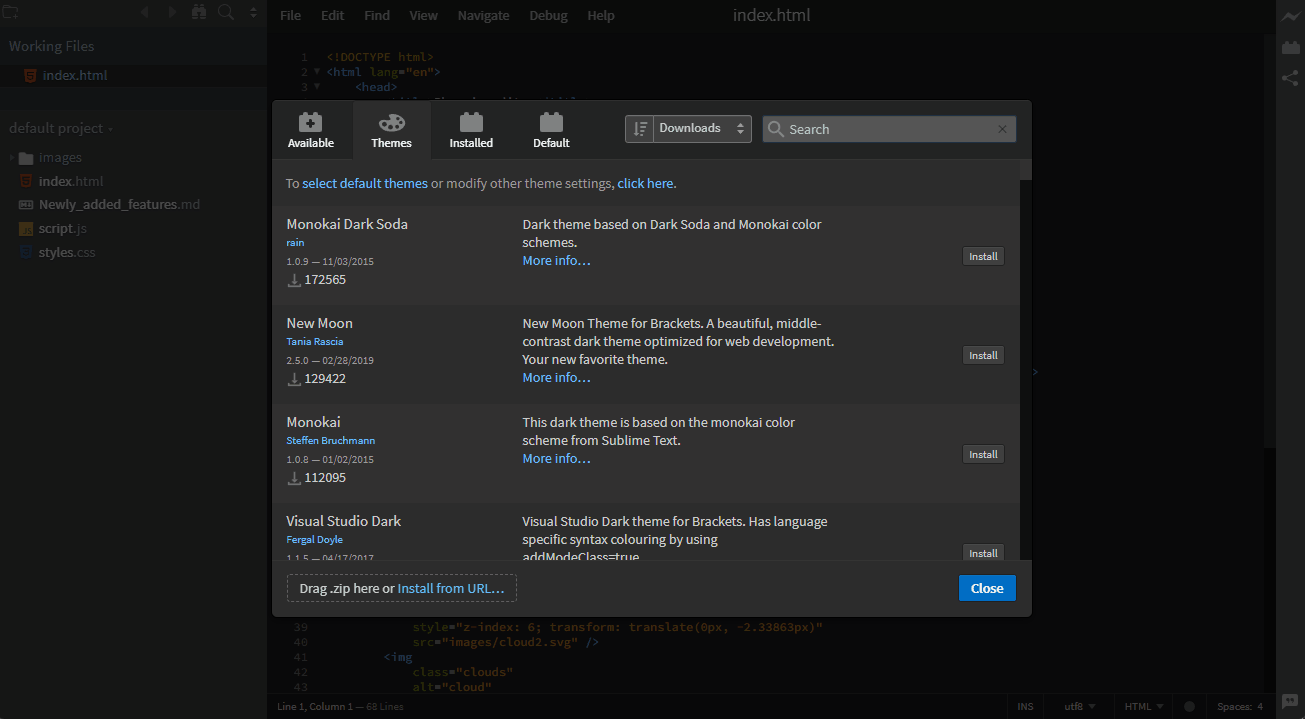This screenshot has height=719, width=1305.
Task: Clear the extension search field with X
Action: pyautogui.click(x=1002, y=129)
